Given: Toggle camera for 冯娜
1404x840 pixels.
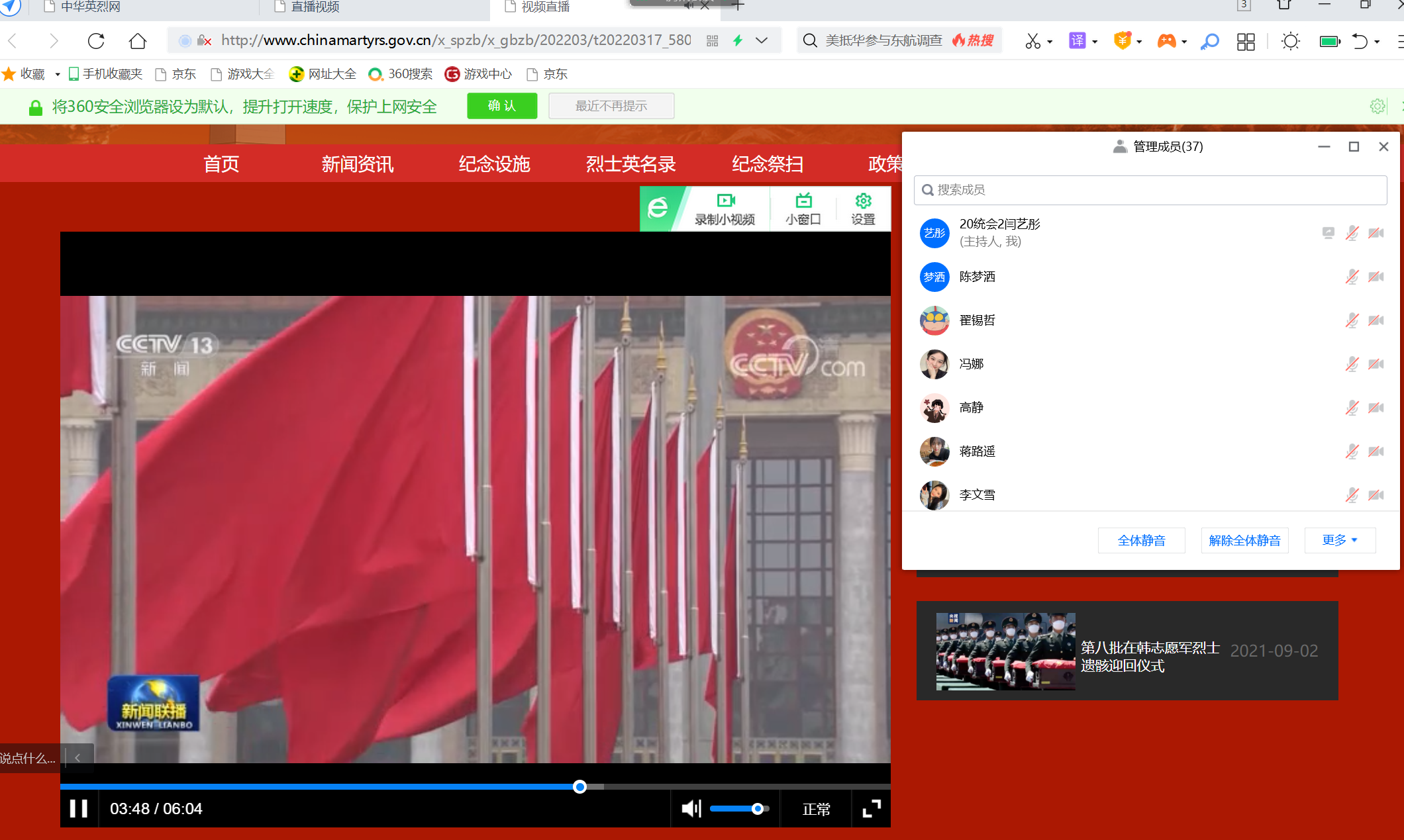Looking at the screenshot, I should [1376, 364].
